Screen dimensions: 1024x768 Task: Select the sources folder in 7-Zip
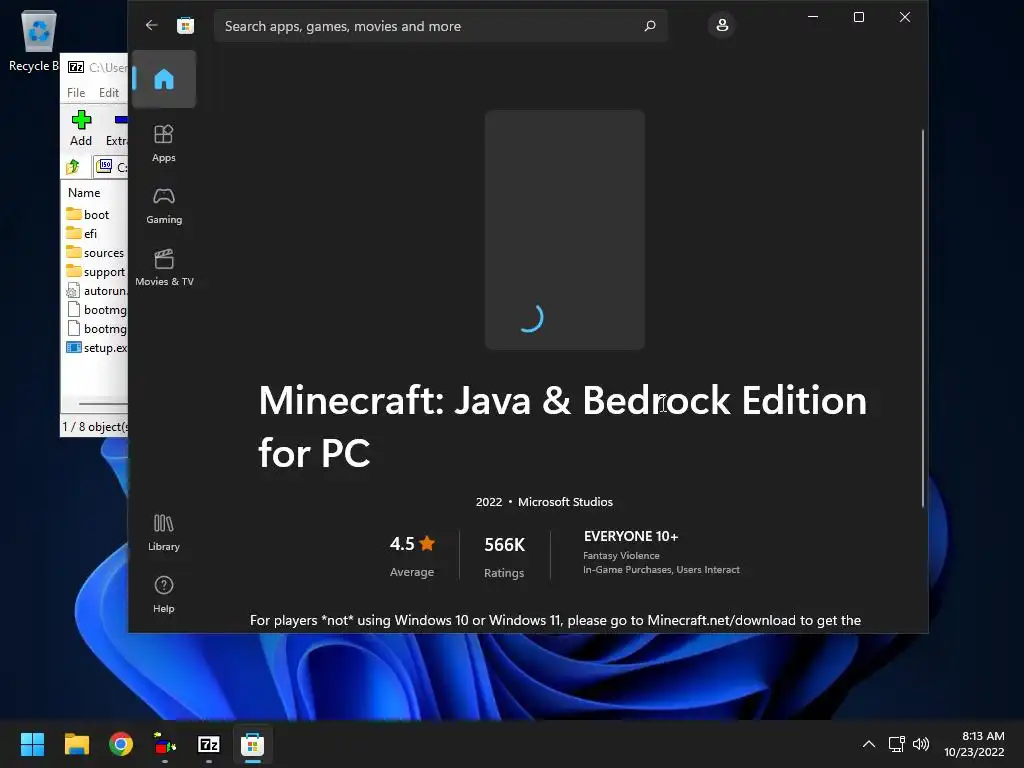pos(96,252)
